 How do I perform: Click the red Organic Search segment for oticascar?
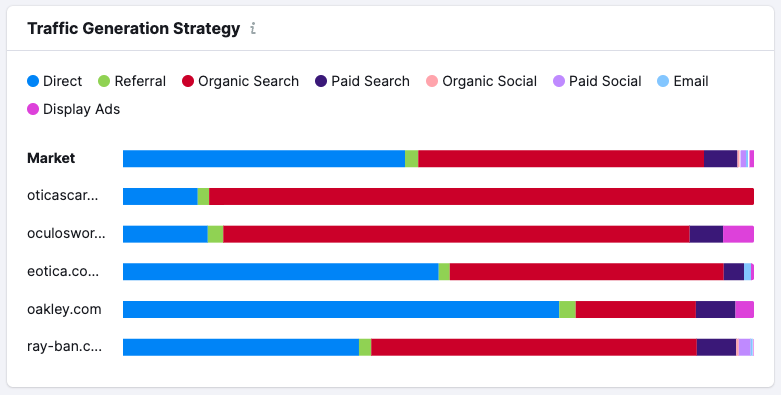point(481,196)
